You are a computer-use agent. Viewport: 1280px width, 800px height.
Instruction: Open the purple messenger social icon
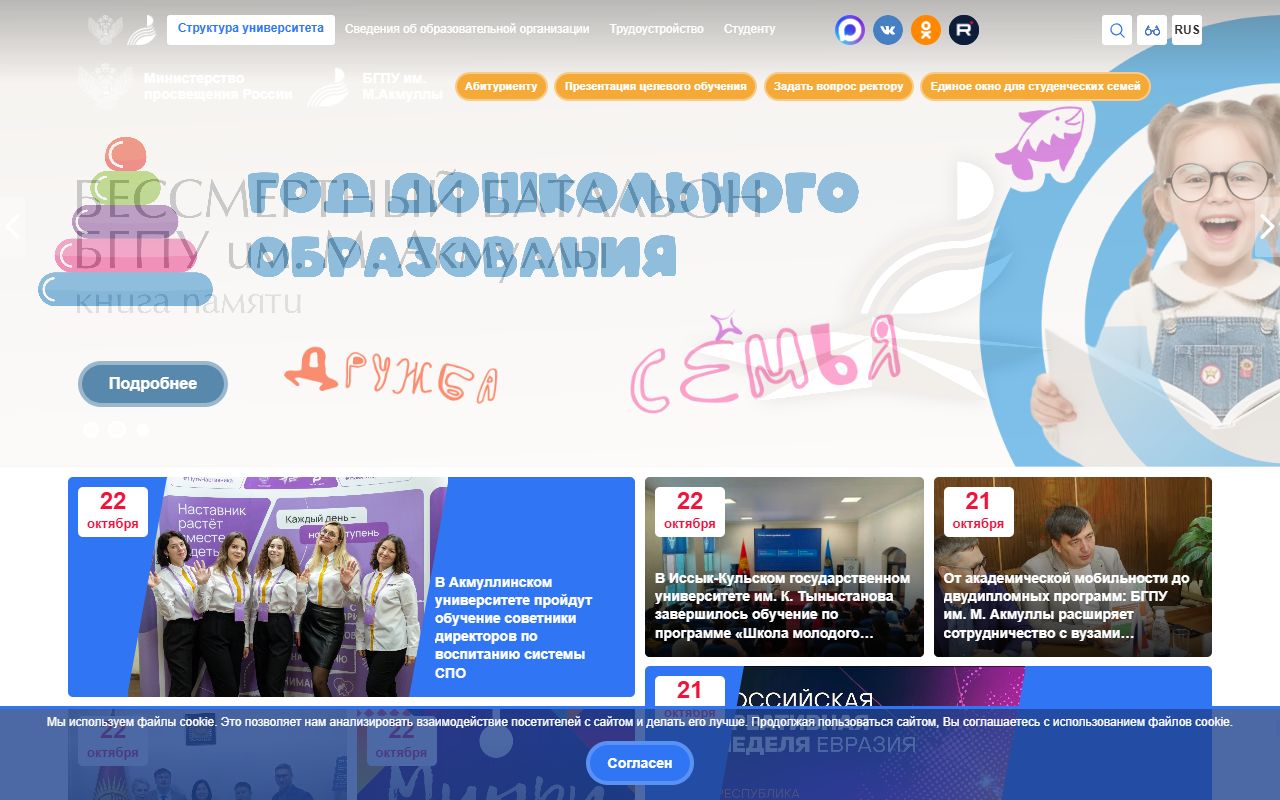tap(850, 30)
